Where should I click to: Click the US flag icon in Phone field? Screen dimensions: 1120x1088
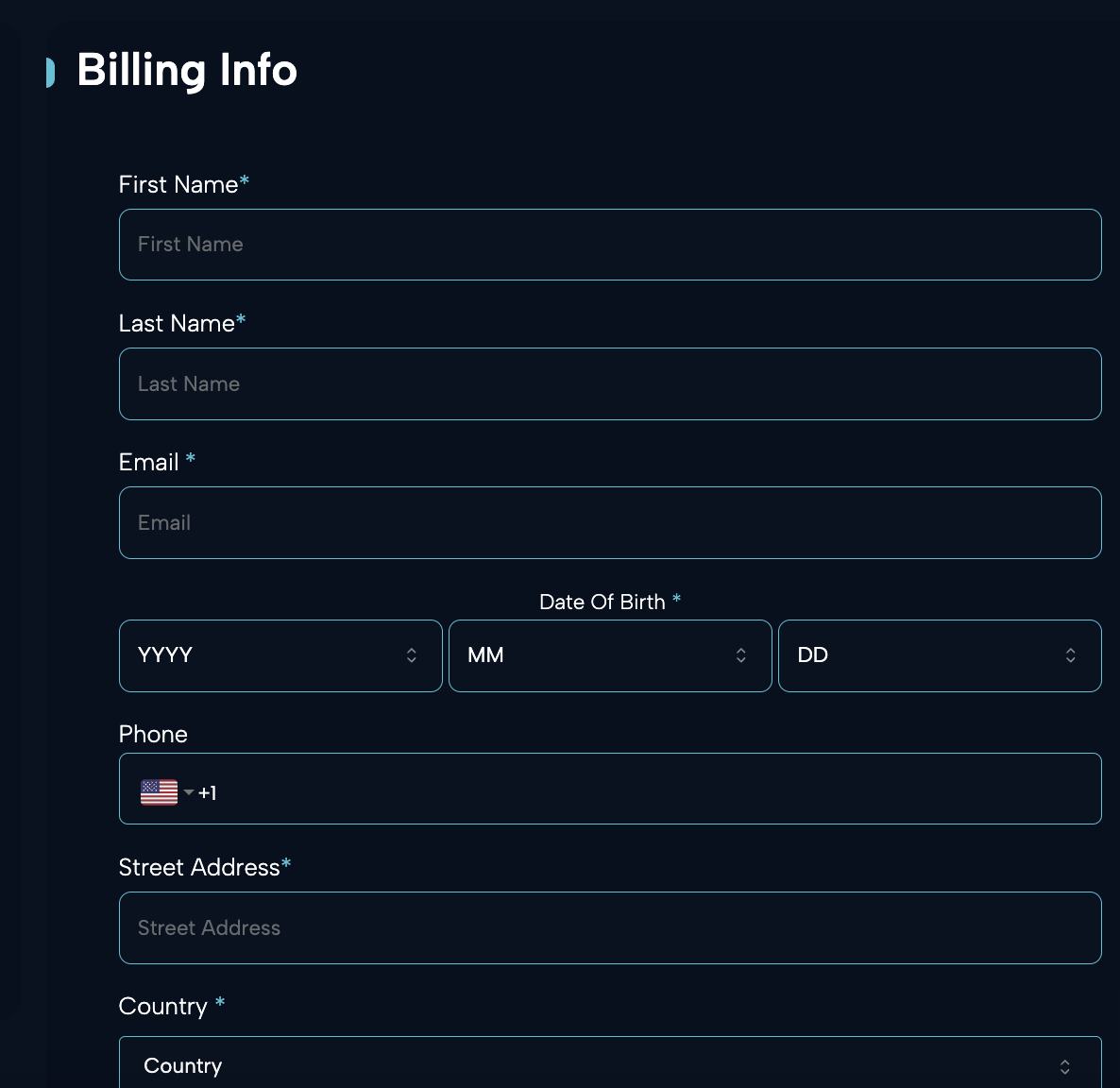pyautogui.click(x=159, y=792)
